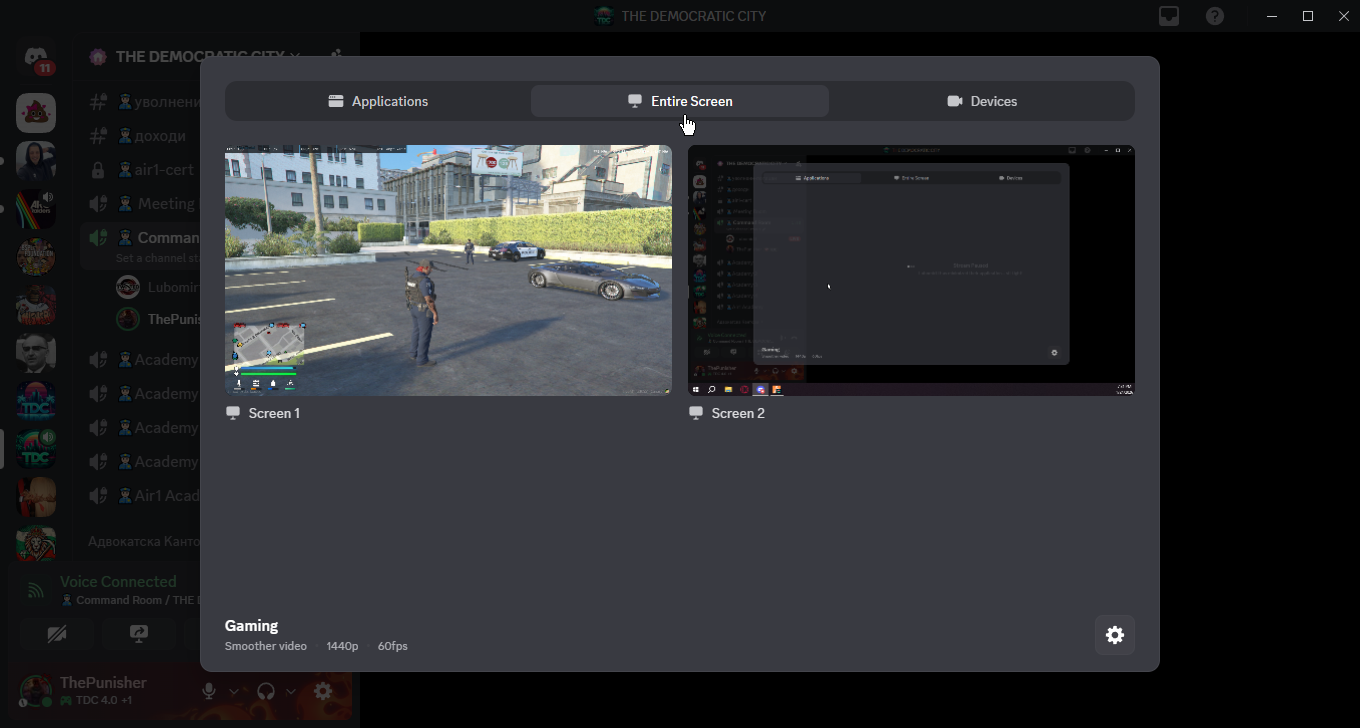1360x728 pixels.
Task: Open the lion flag server icon
Action: (x=36, y=545)
